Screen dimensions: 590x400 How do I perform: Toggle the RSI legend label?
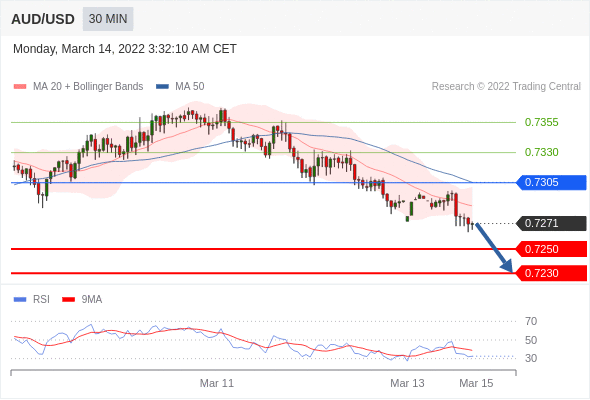[41, 300]
